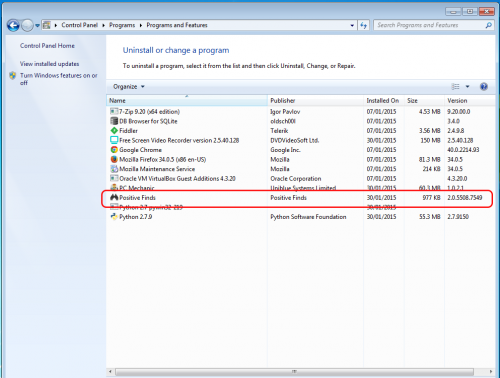Screen dimensions: 500x378
Task: Open the recent pages dropdown arrow
Action: tap(37, 25)
